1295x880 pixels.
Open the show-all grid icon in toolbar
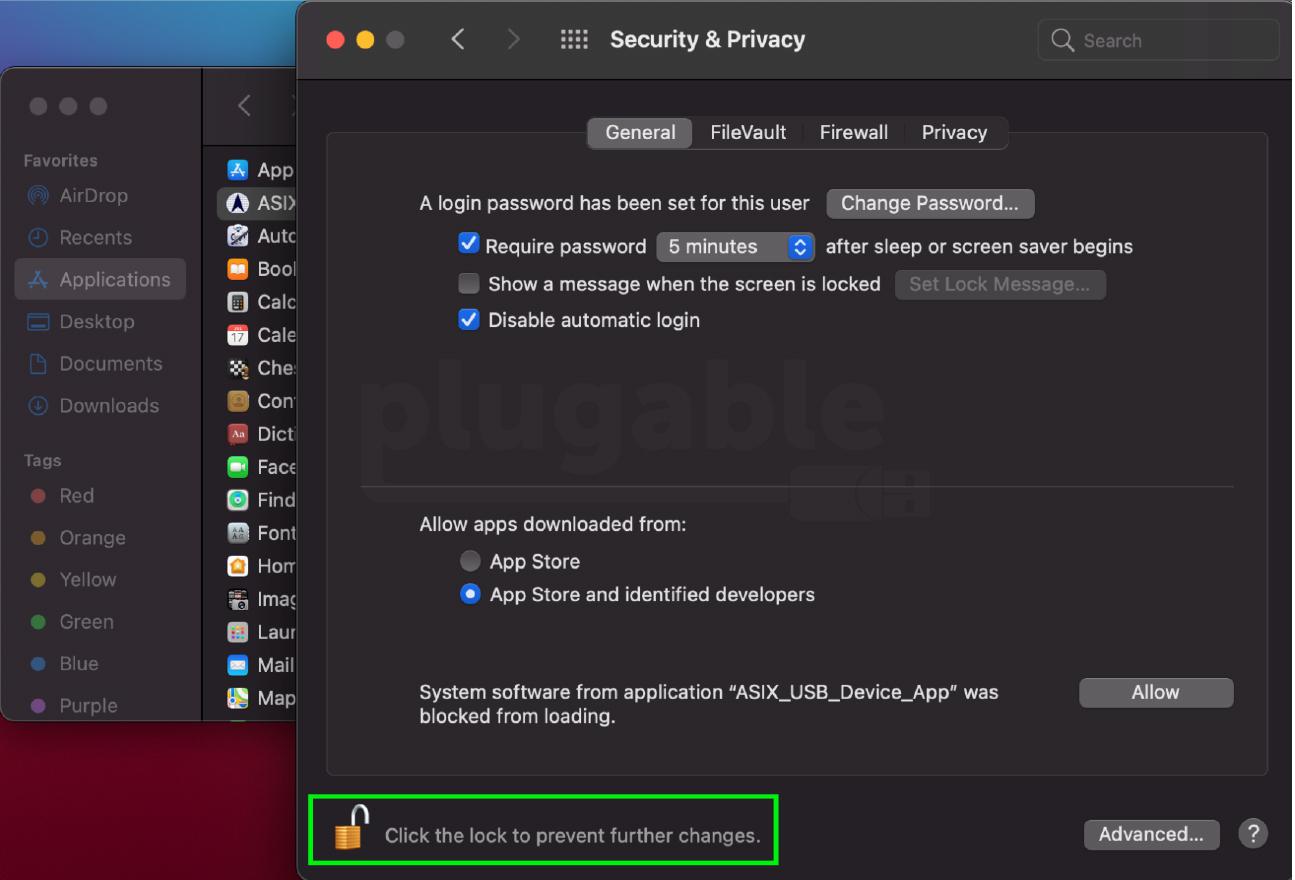click(x=574, y=40)
